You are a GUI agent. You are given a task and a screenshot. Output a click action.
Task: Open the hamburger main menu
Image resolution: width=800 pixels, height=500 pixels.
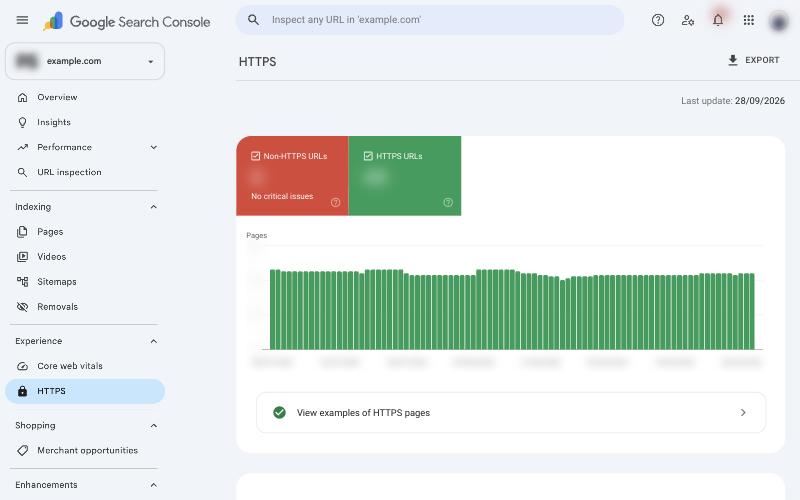pyautogui.click(x=22, y=20)
